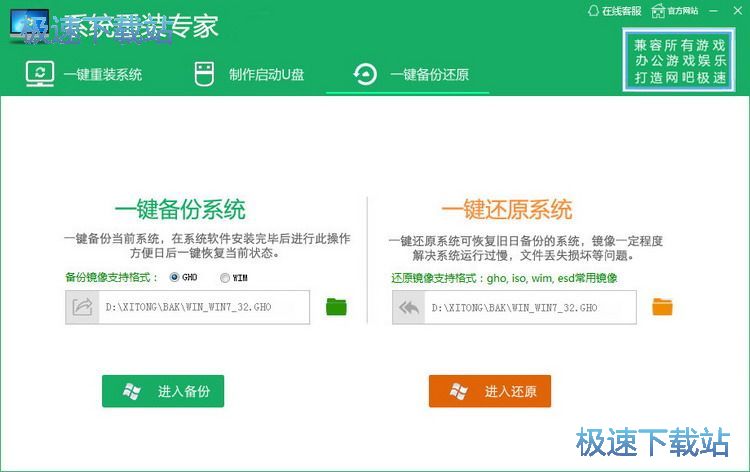Click the green backup folder browse icon
Screen dimensions: 750x472
336,306
